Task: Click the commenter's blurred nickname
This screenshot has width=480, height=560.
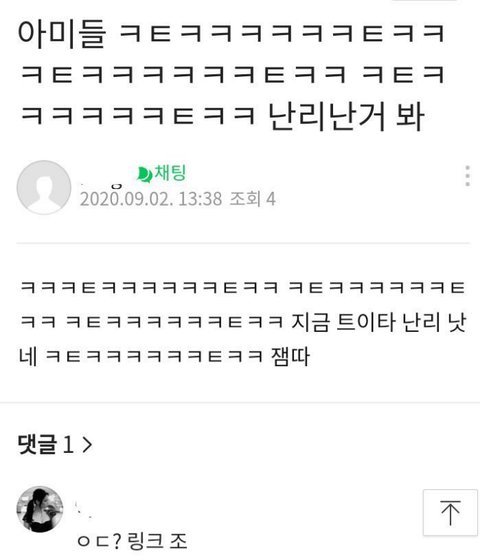Action: (83, 509)
